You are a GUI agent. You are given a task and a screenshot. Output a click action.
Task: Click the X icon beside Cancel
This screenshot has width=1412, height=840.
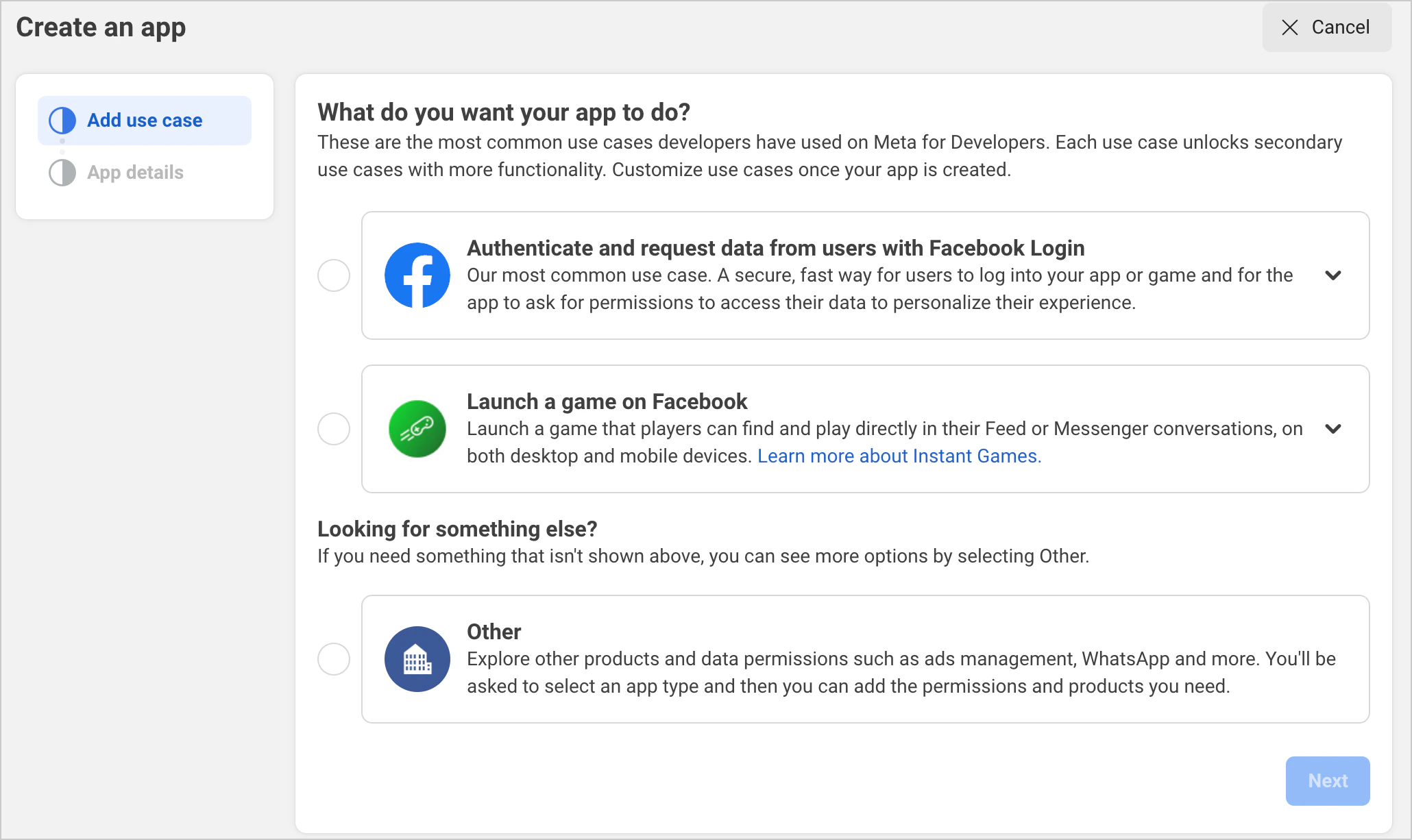point(1290,27)
